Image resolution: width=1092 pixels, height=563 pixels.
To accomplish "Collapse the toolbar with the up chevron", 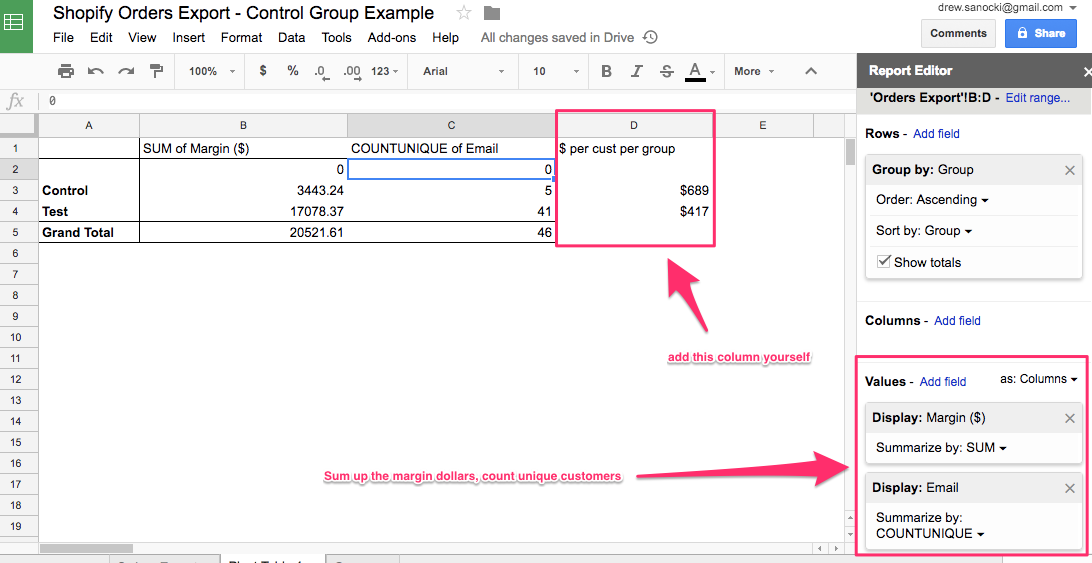I will (x=811, y=71).
